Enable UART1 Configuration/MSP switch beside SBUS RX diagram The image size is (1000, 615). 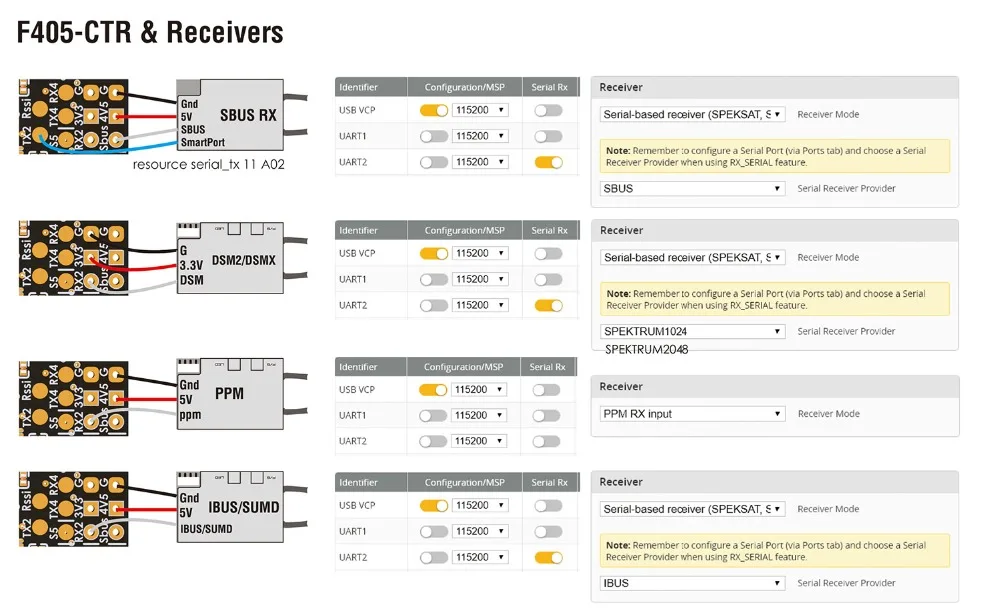[434, 137]
